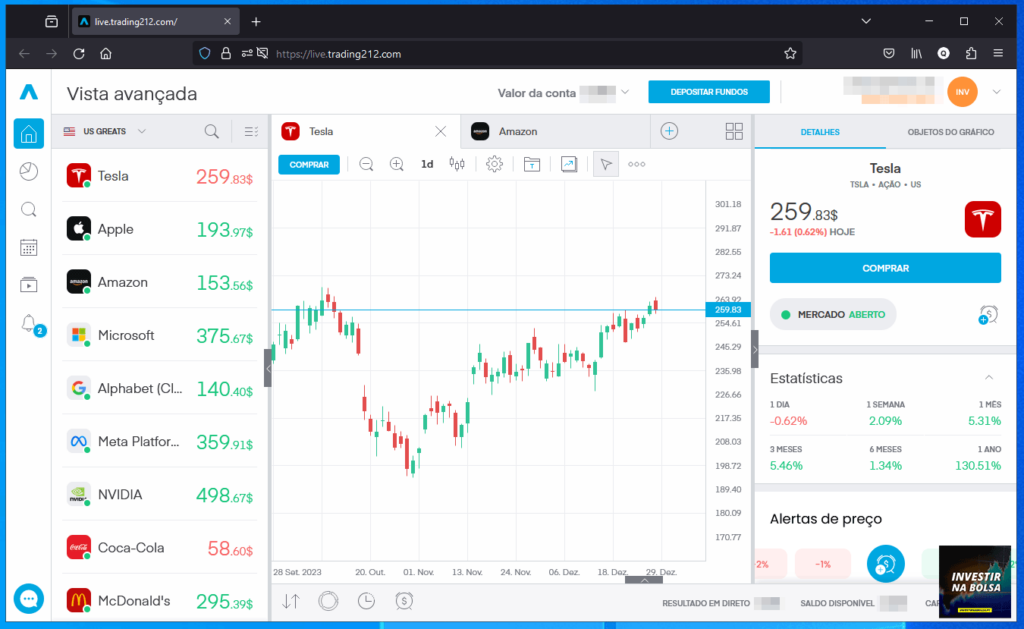
Task: Change the 1d chart interval
Action: (x=426, y=165)
